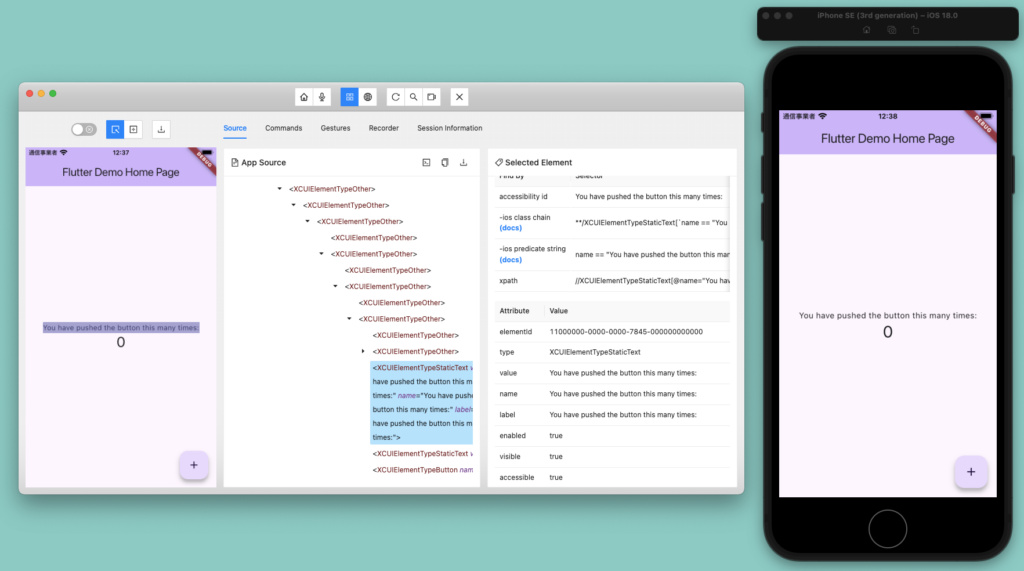
Task: Open docs link for -ios class chain
Action: (510, 228)
